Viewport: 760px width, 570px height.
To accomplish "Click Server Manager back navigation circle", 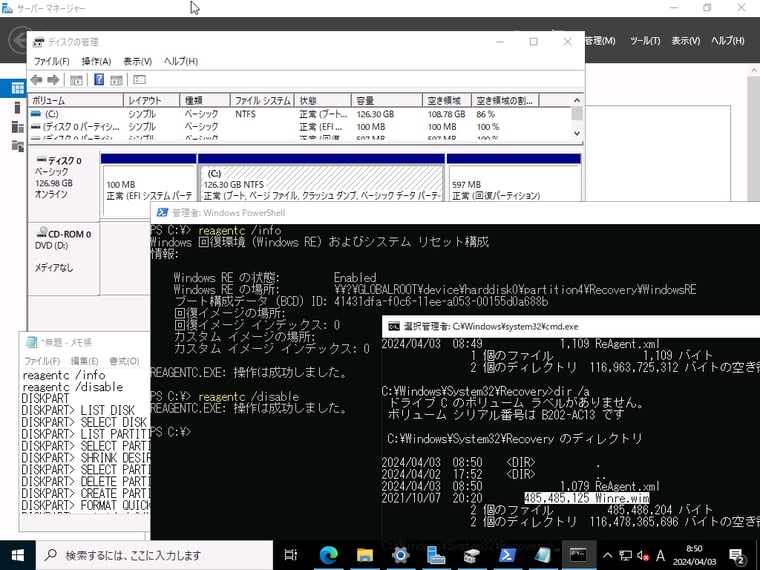I will (18, 40).
